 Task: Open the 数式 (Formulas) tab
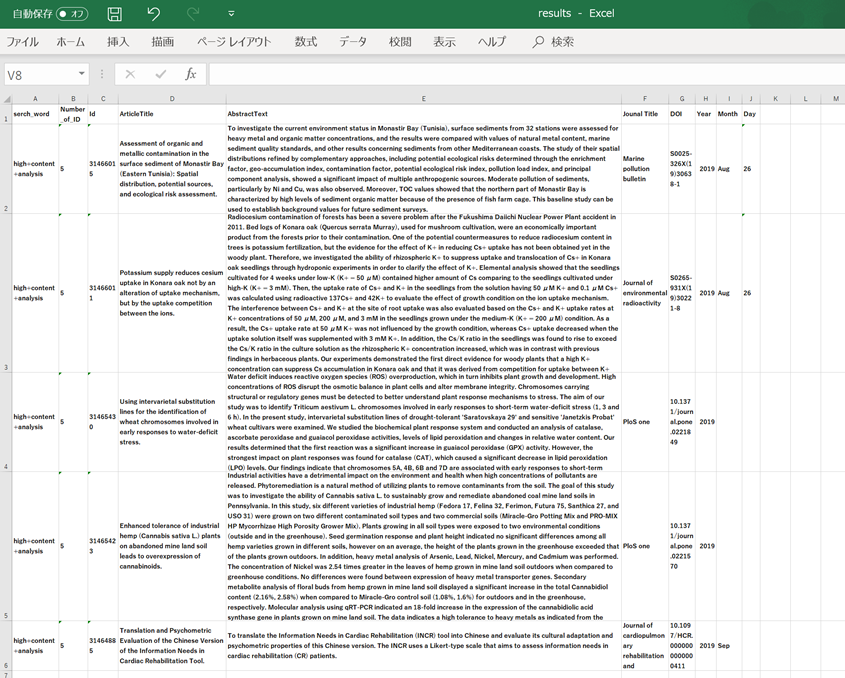(306, 42)
